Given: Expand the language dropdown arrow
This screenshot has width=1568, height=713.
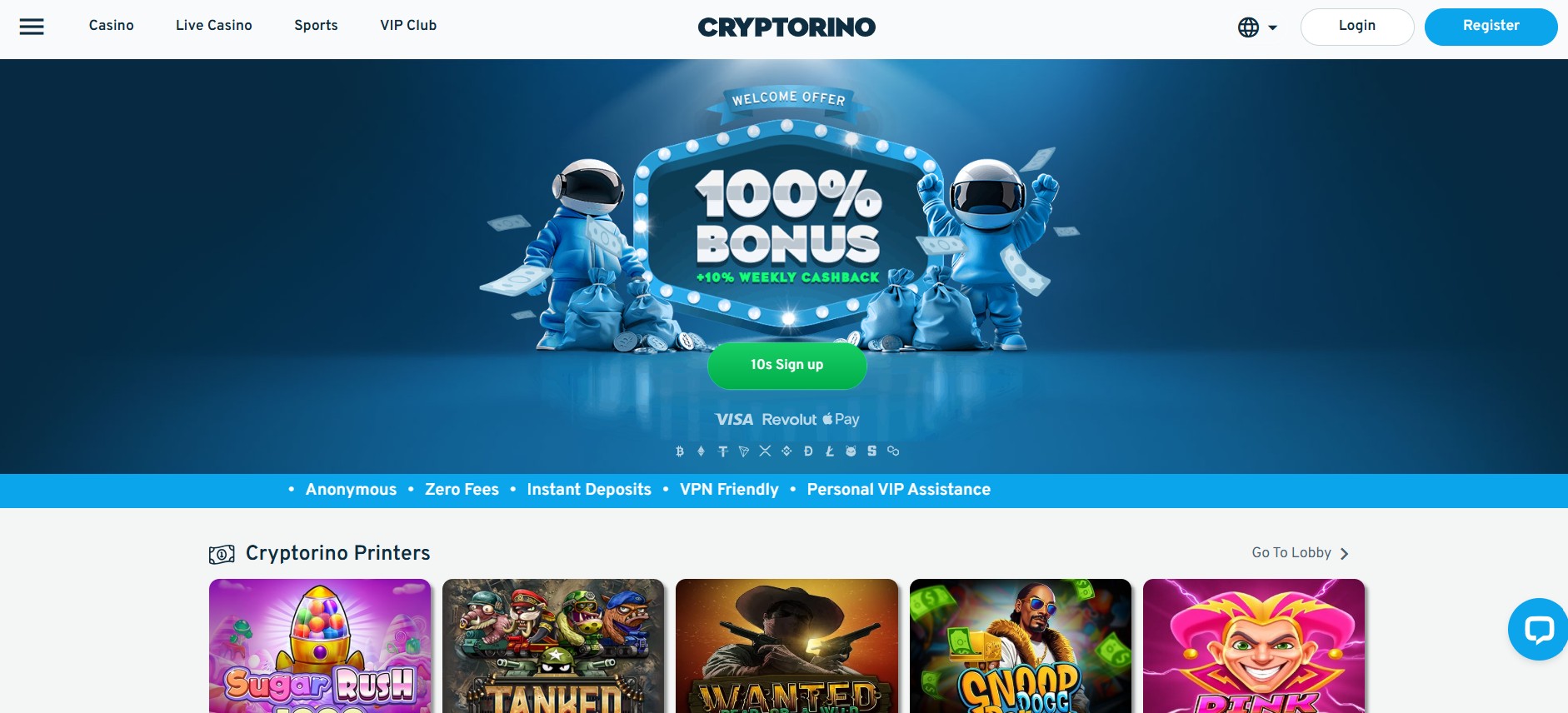Looking at the screenshot, I should pyautogui.click(x=1272, y=27).
